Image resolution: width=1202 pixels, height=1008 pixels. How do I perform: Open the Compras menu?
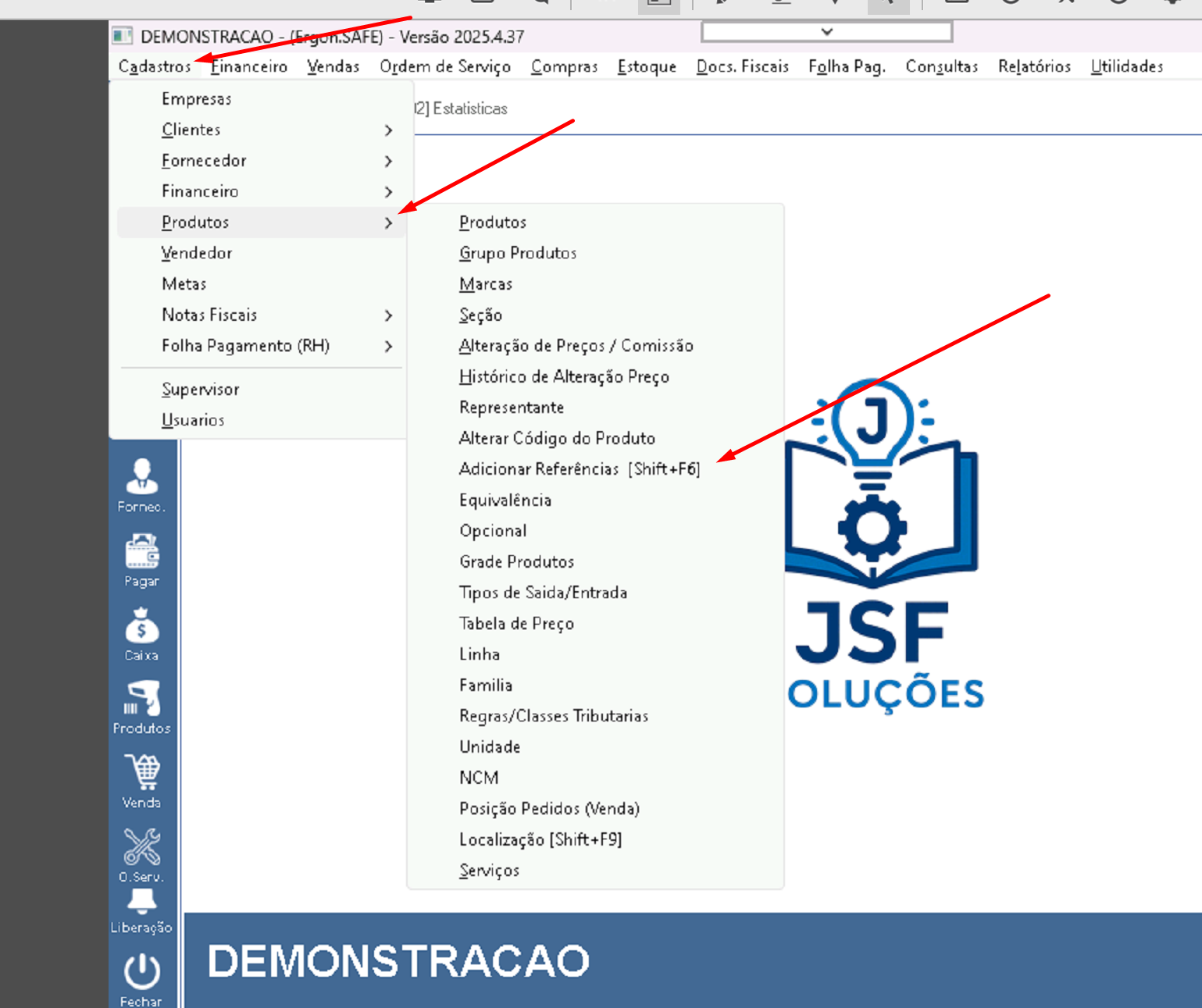tap(564, 66)
